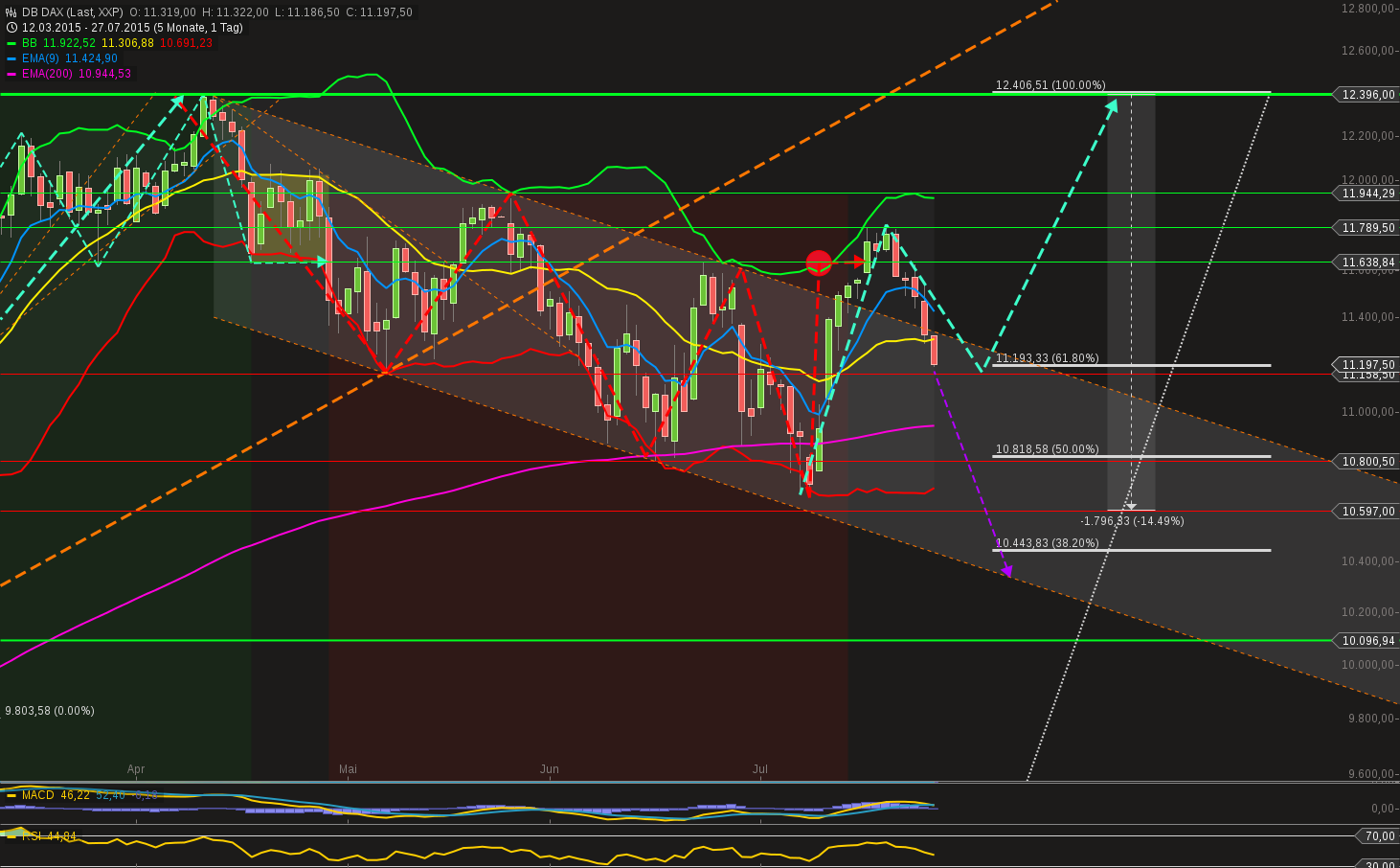1400x868 pixels.
Task: Click the MACD value 46,22
Action: tap(75, 795)
